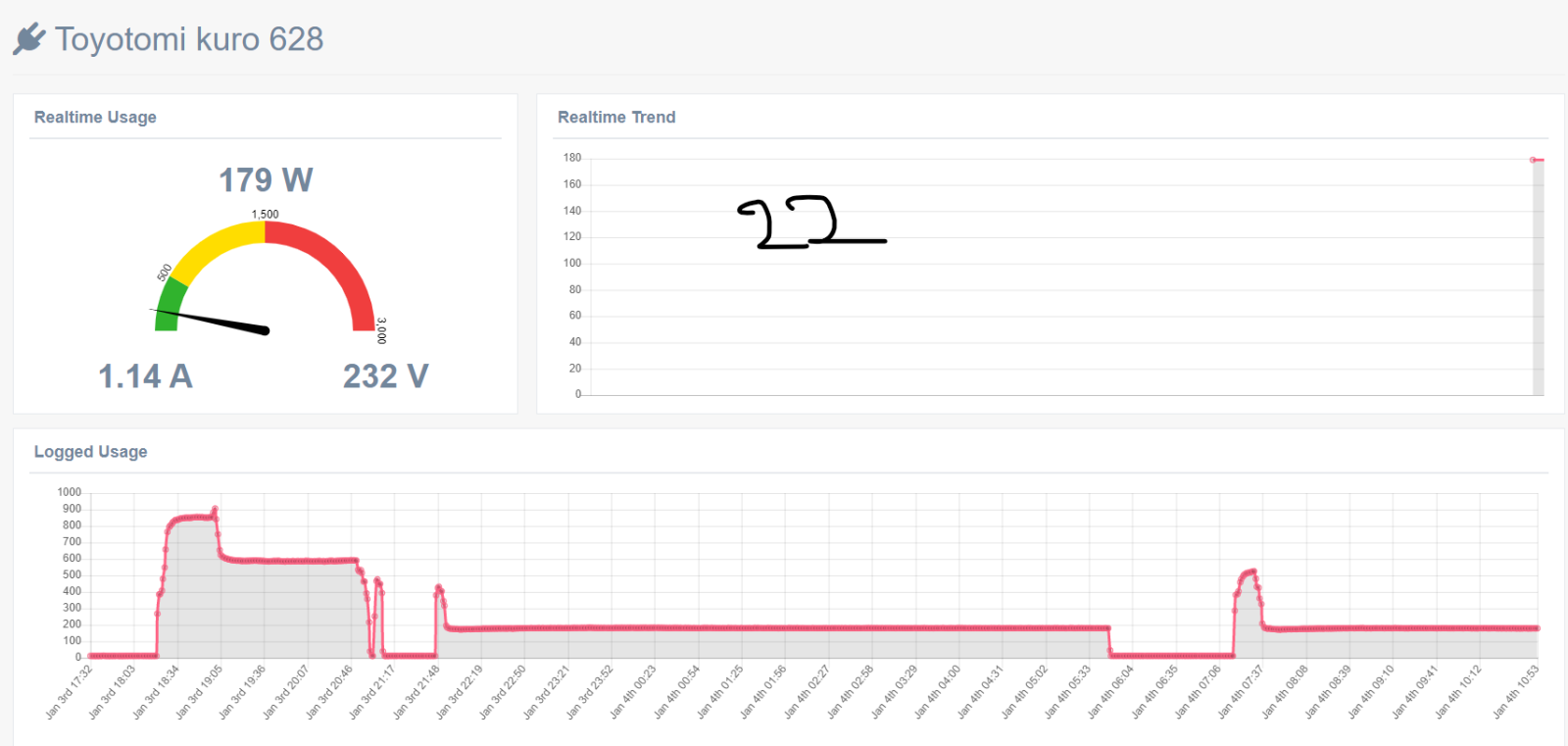
Task: Click the Realtime Usage panel heading
Action: (x=95, y=117)
